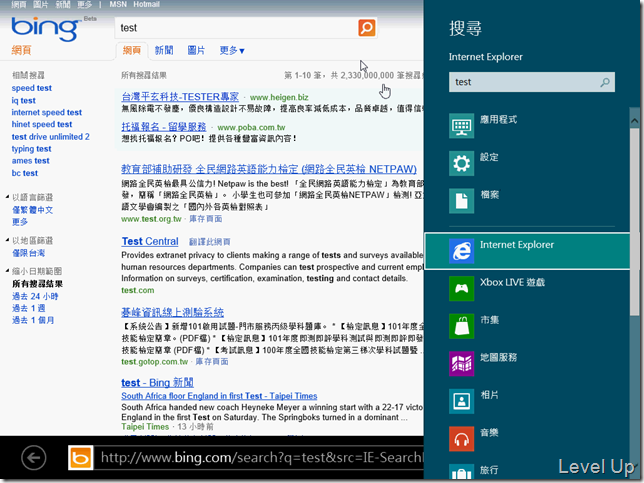The height and width of the screenshot is (483, 644).
Task: Open Hotmail in the top bar
Action: (x=146, y=5)
